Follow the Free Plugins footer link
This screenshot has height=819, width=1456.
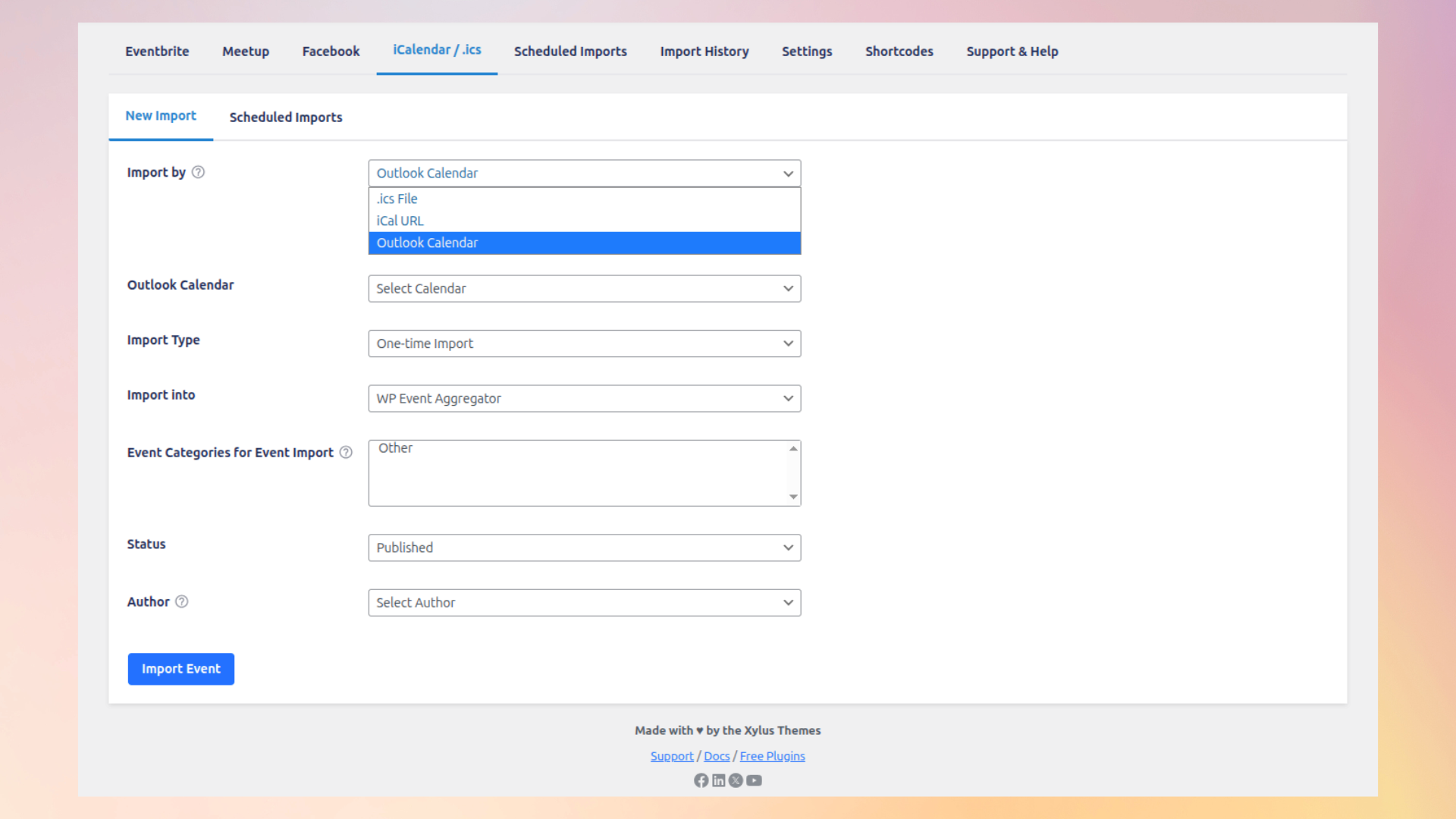tap(772, 756)
